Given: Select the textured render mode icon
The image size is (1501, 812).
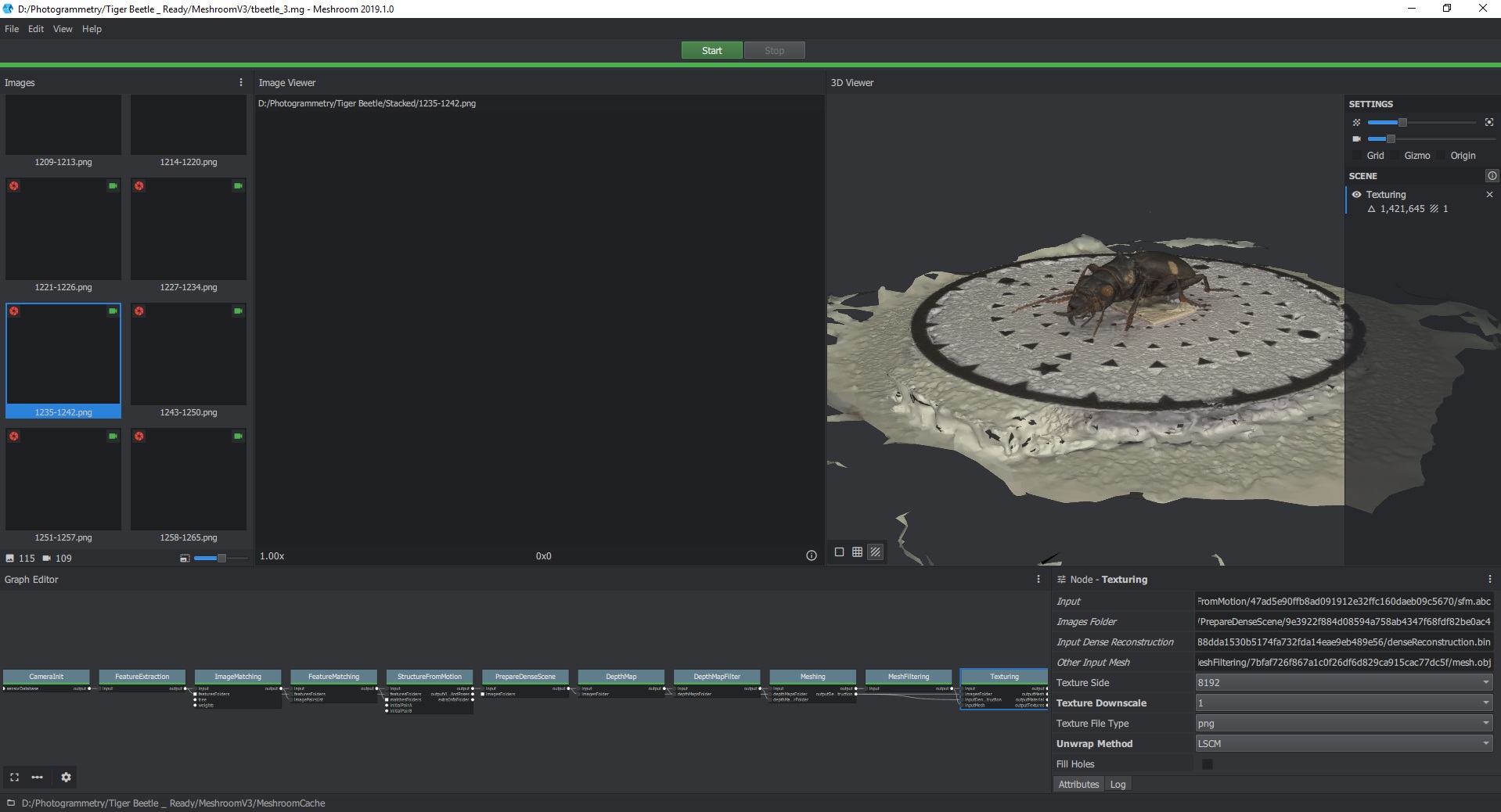Looking at the screenshot, I should pyautogui.click(x=875, y=552).
